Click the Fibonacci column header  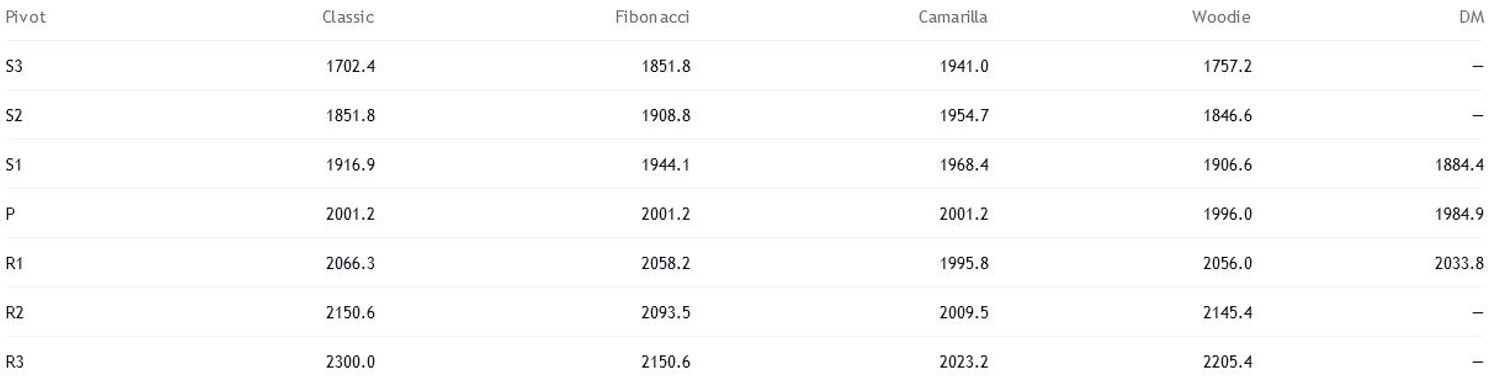click(652, 17)
